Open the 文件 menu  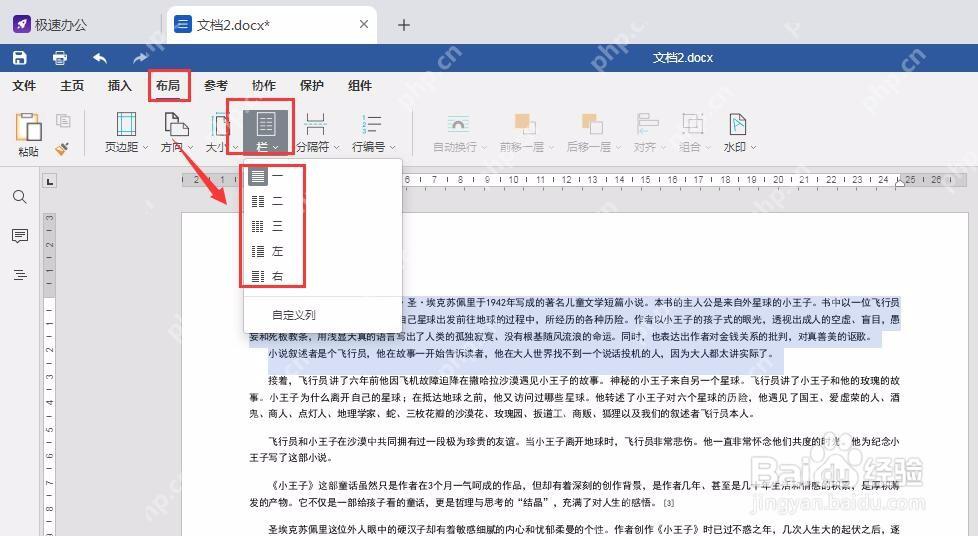coord(24,85)
